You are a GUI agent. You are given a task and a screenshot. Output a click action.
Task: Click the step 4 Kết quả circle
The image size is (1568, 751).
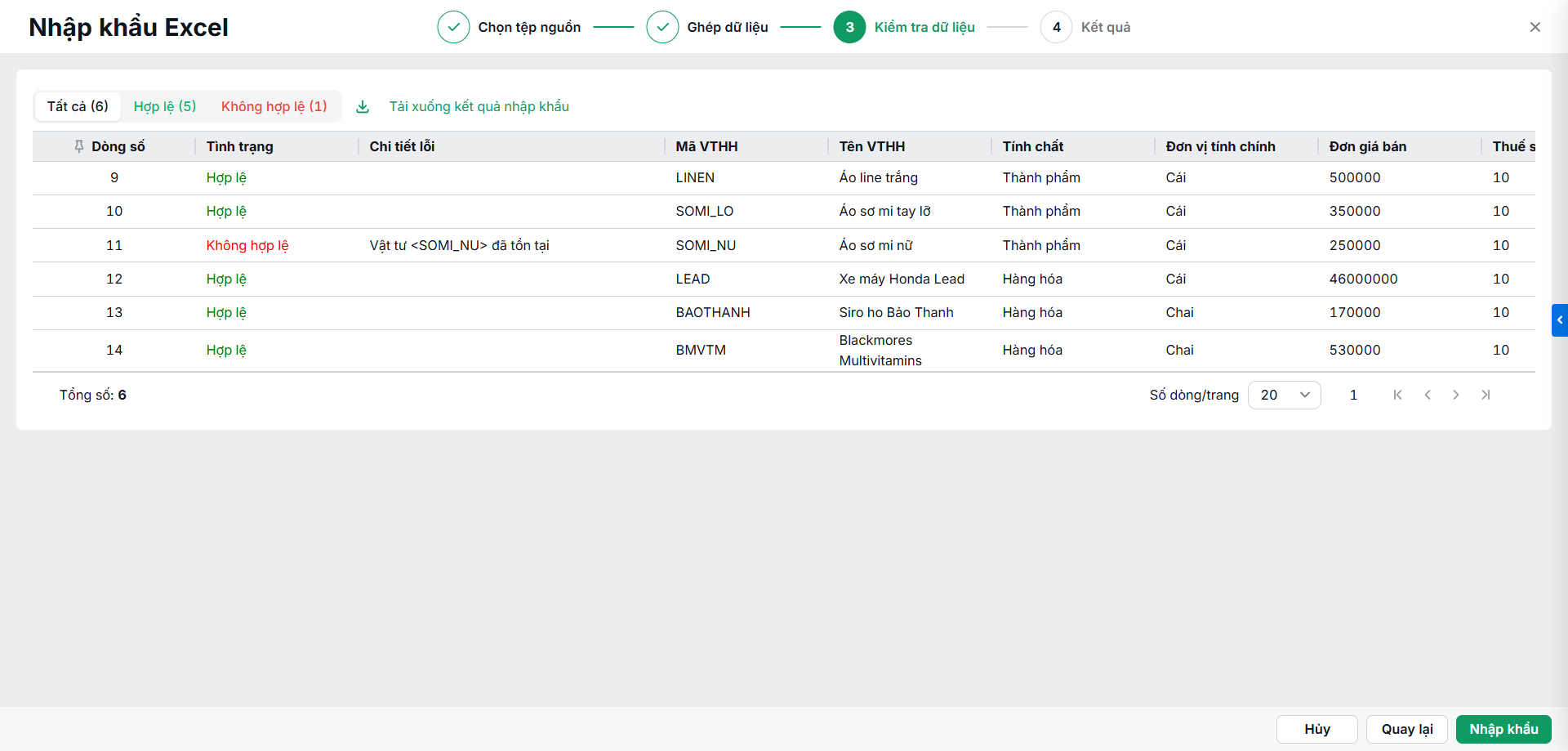tap(1056, 27)
